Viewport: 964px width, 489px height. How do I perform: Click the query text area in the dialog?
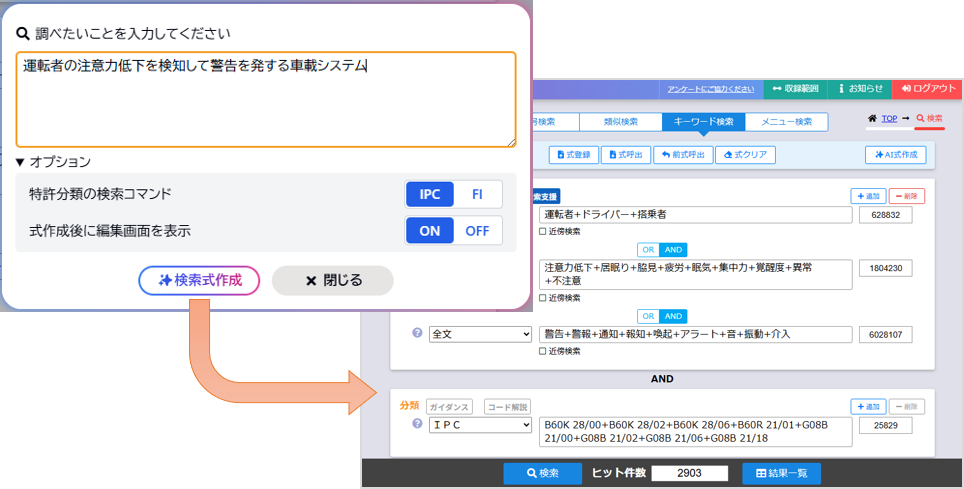[266, 100]
